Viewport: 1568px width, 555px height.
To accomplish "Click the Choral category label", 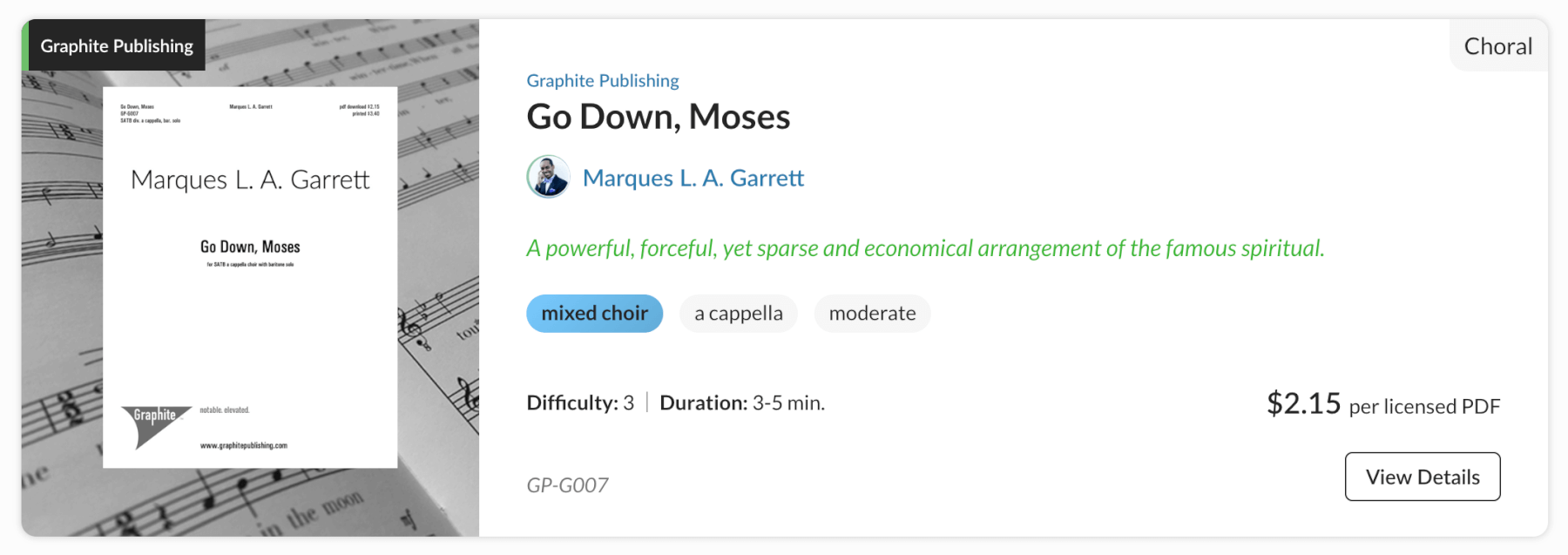I will [1497, 46].
